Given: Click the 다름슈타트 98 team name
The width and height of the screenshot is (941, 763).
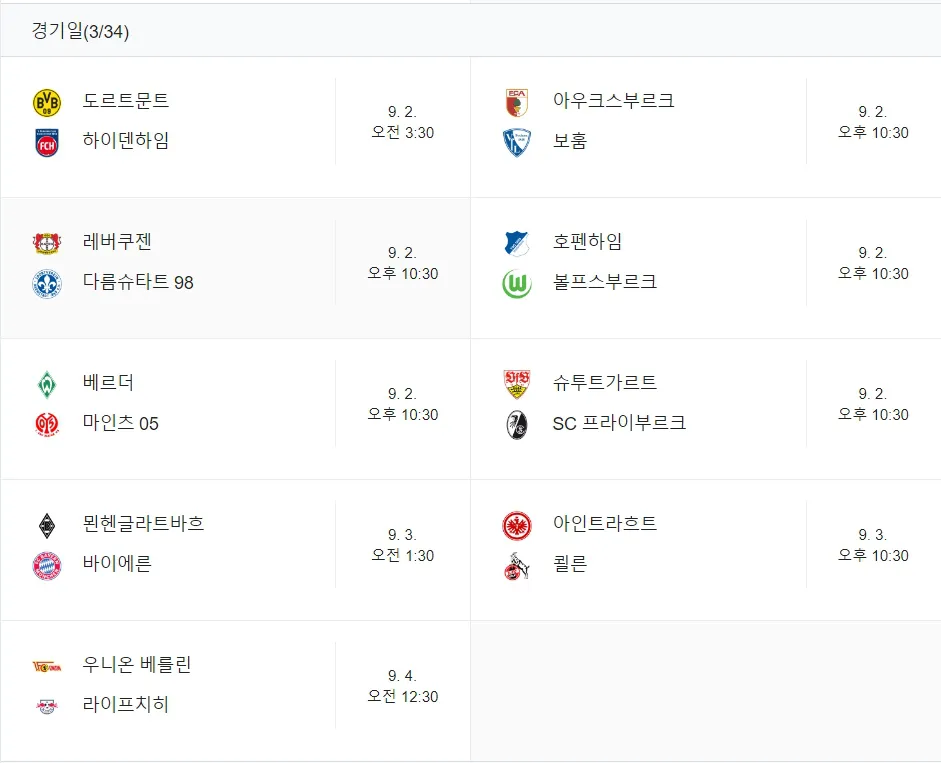Looking at the screenshot, I should pyautogui.click(x=138, y=282).
